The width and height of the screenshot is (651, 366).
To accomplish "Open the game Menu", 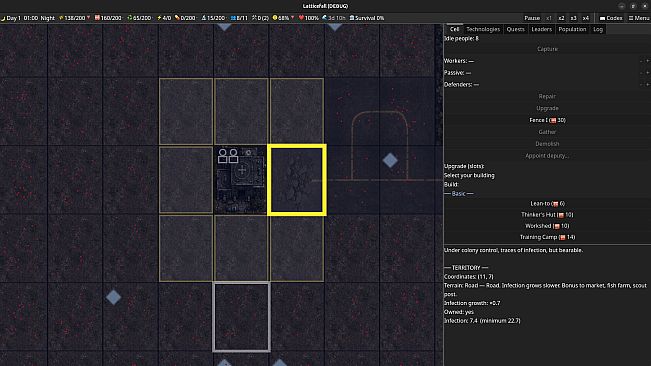I will (639, 18).
